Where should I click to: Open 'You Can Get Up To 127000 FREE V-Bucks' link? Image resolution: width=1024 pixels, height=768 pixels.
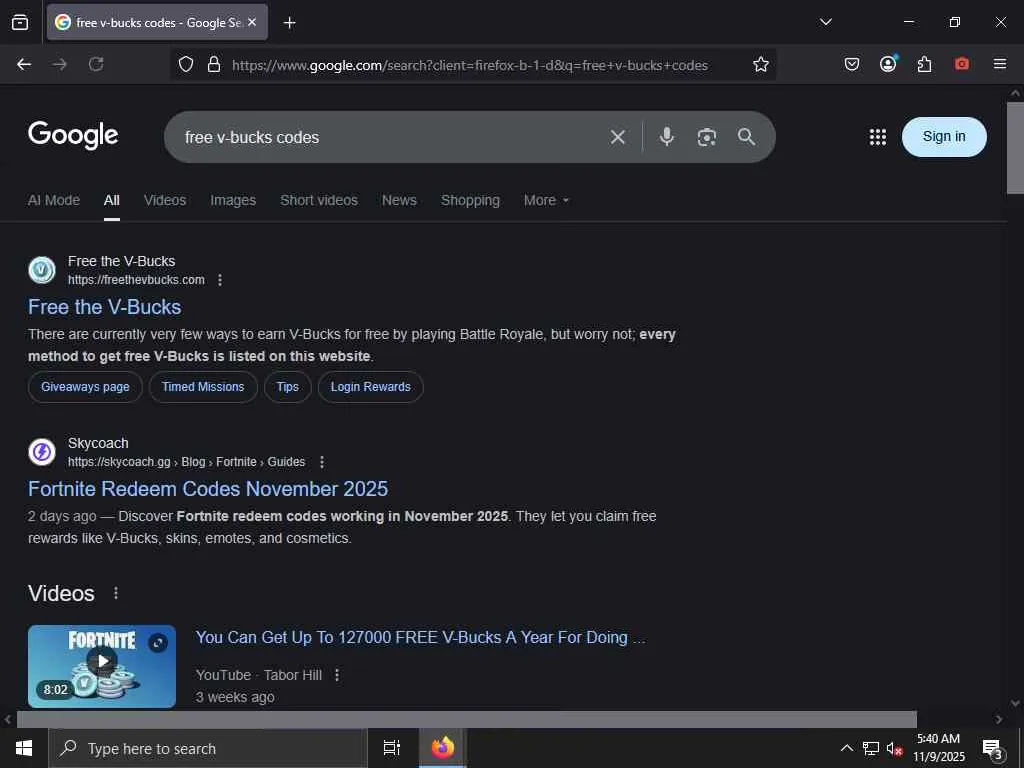pos(421,637)
